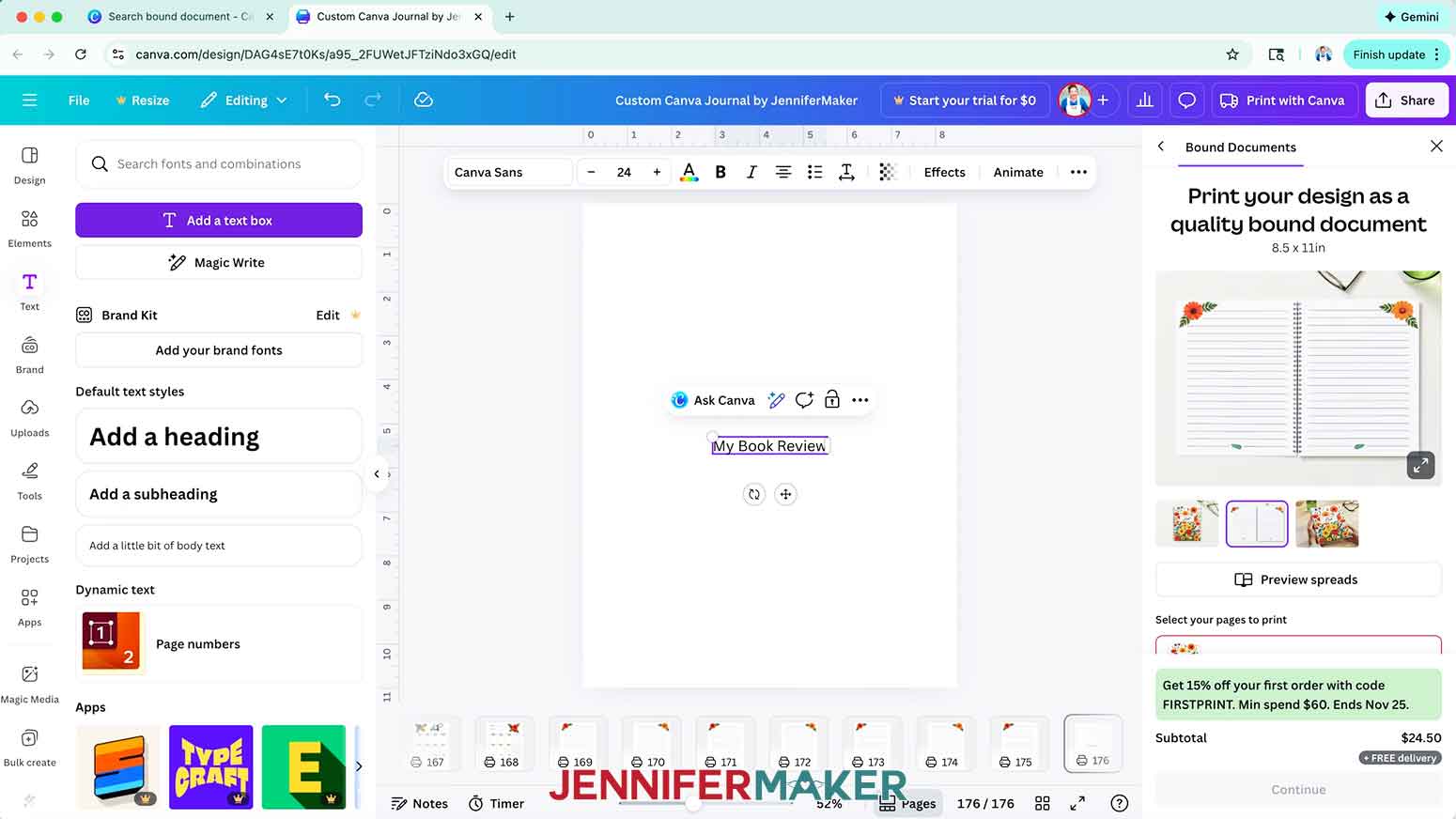
Task: Expand the journal preview image
Action: tap(1420, 465)
